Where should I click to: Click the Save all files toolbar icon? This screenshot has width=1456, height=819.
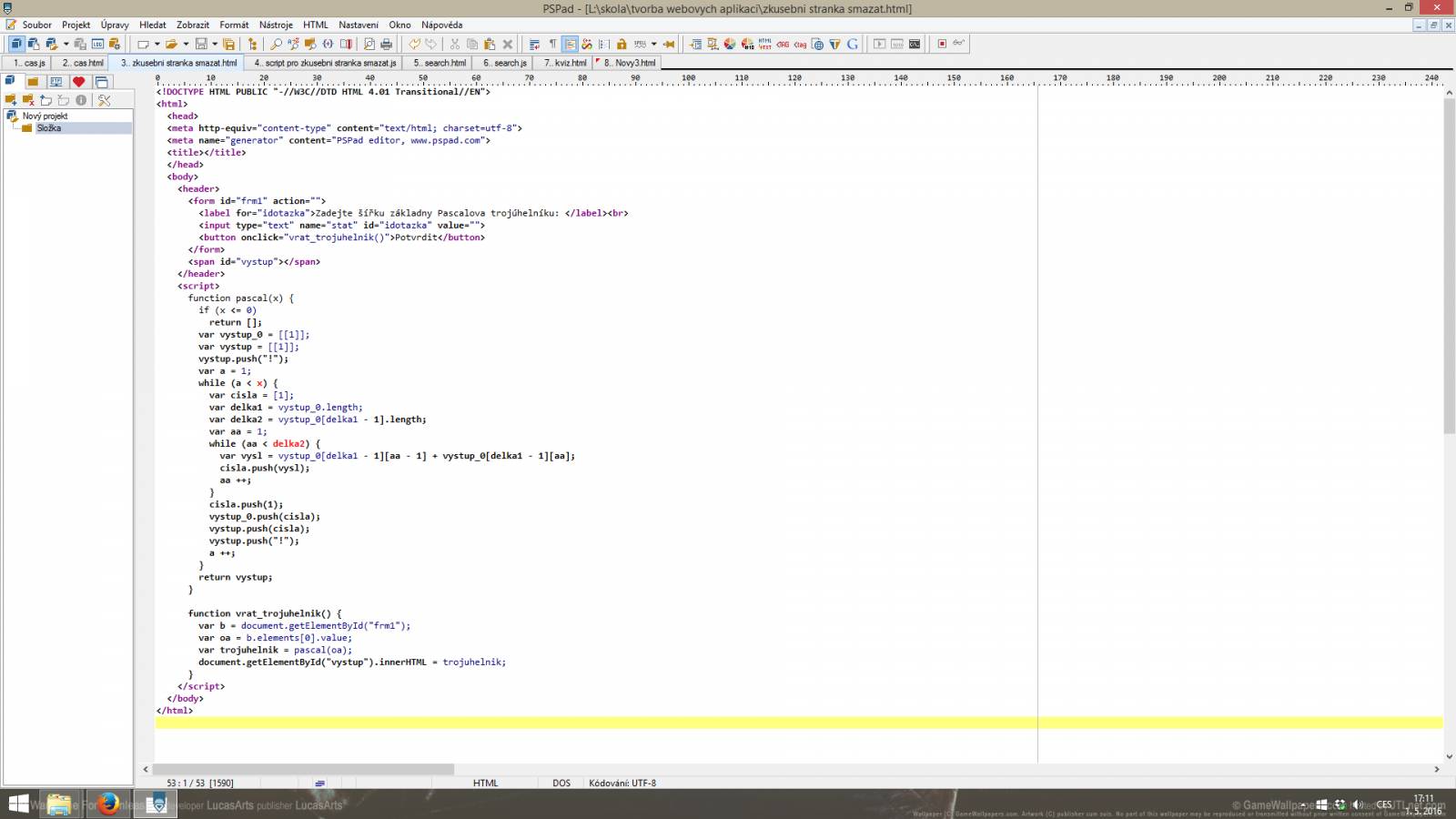coord(228,44)
